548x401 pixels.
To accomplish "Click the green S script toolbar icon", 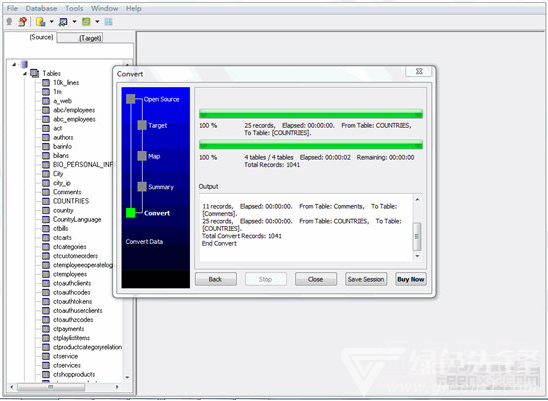I will click(x=86, y=22).
